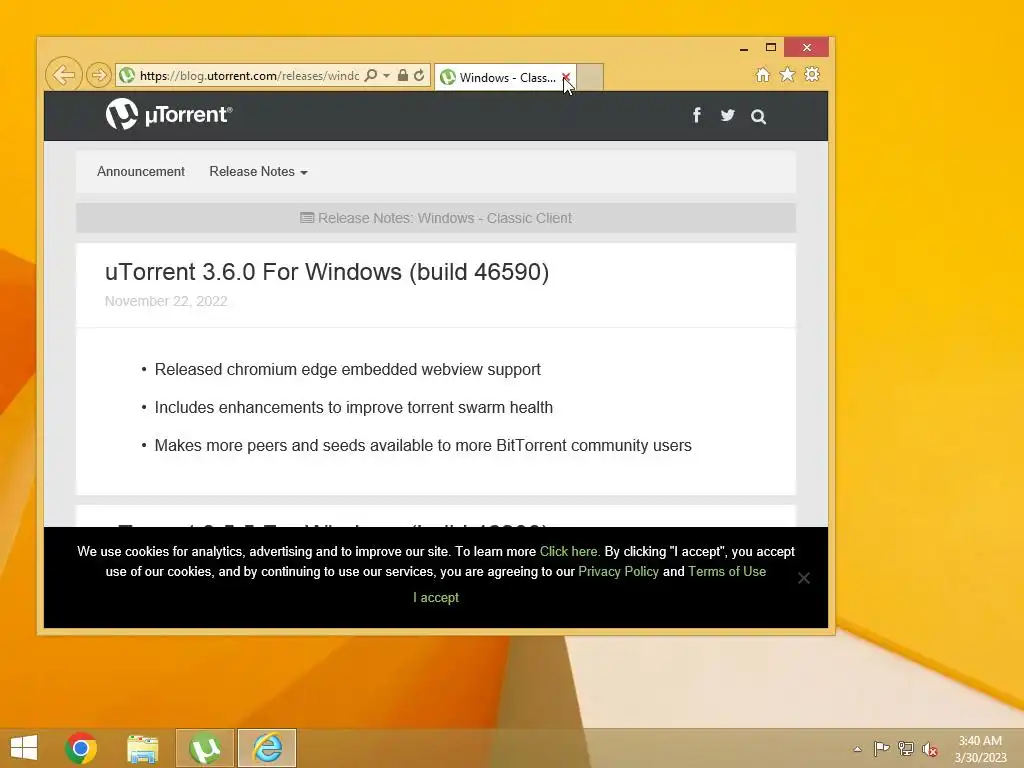The height and width of the screenshot is (768, 1024).
Task: Open a new tab with the blank tab button
Action: (590, 77)
